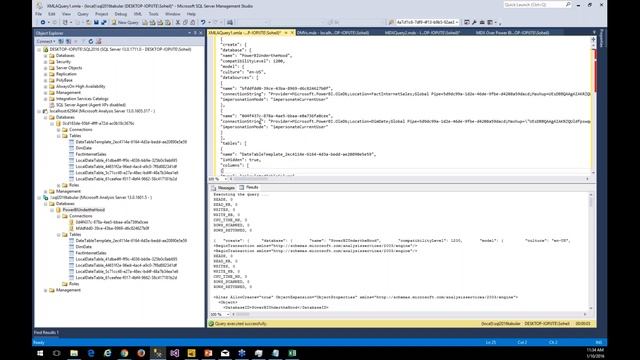Open Firefox from the taskbar
The image size is (640, 360).
[x=141, y=353]
